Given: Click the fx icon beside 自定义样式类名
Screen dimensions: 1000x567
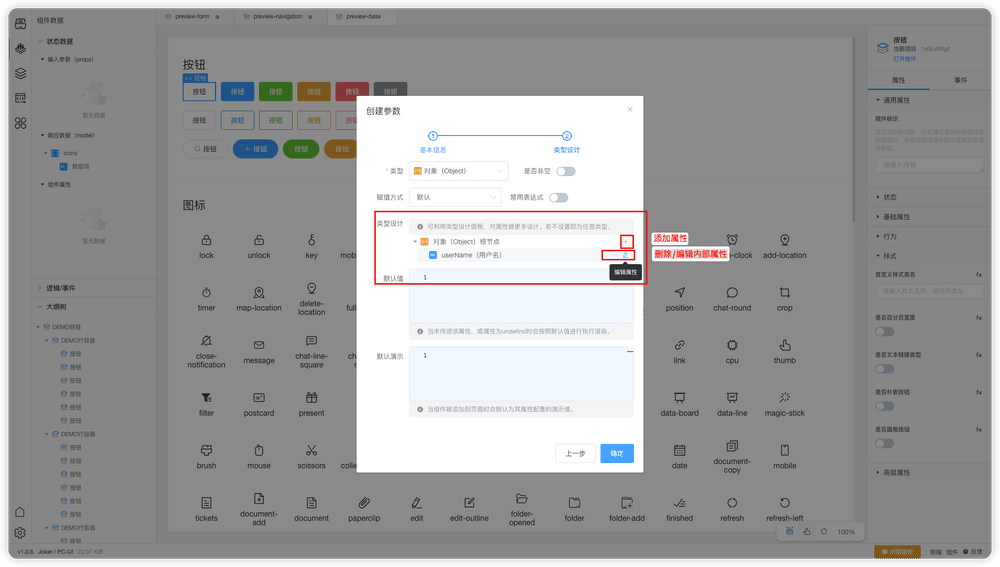Looking at the screenshot, I should [x=979, y=274].
